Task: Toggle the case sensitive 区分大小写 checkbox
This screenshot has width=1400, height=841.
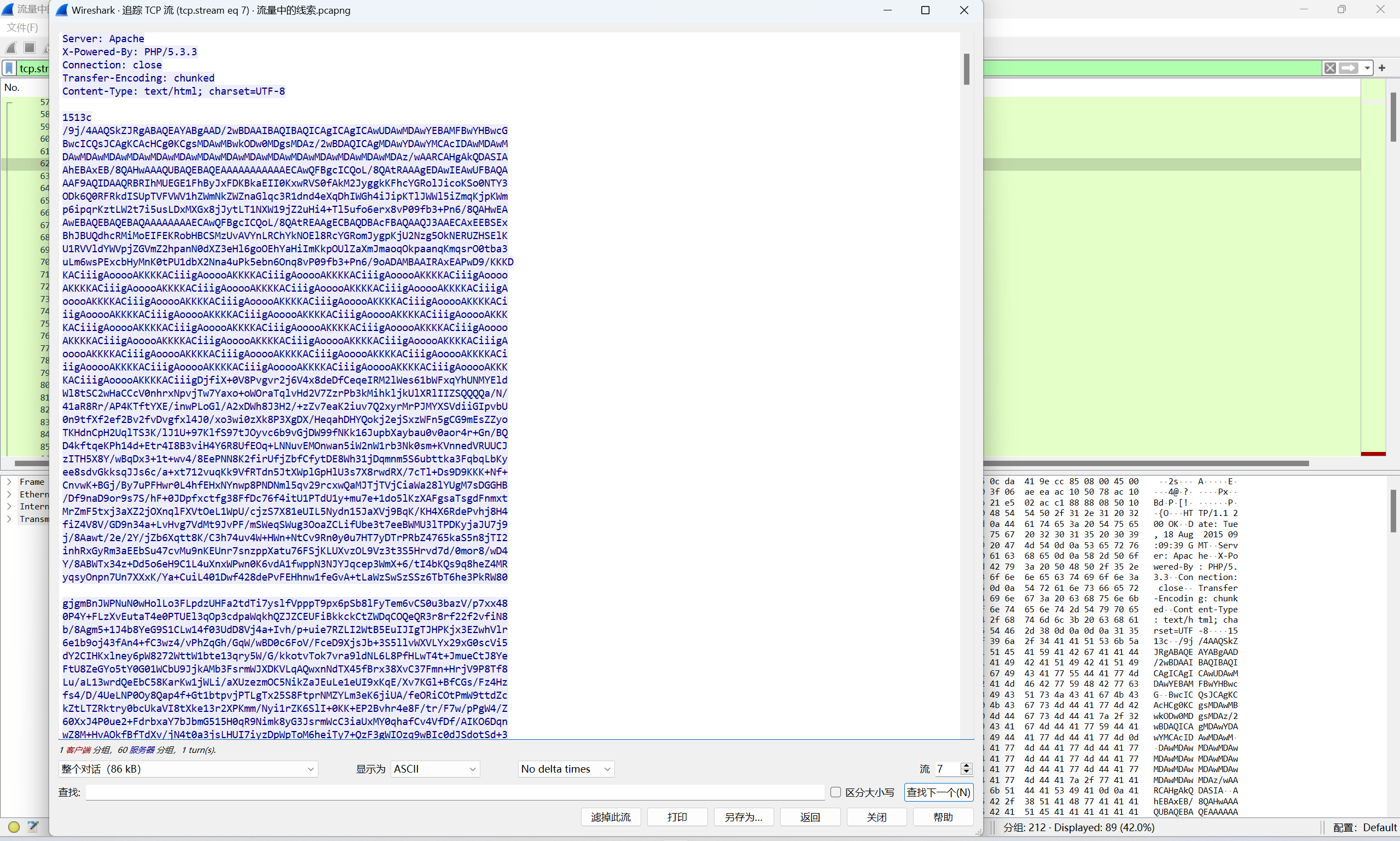Action: pos(835,792)
